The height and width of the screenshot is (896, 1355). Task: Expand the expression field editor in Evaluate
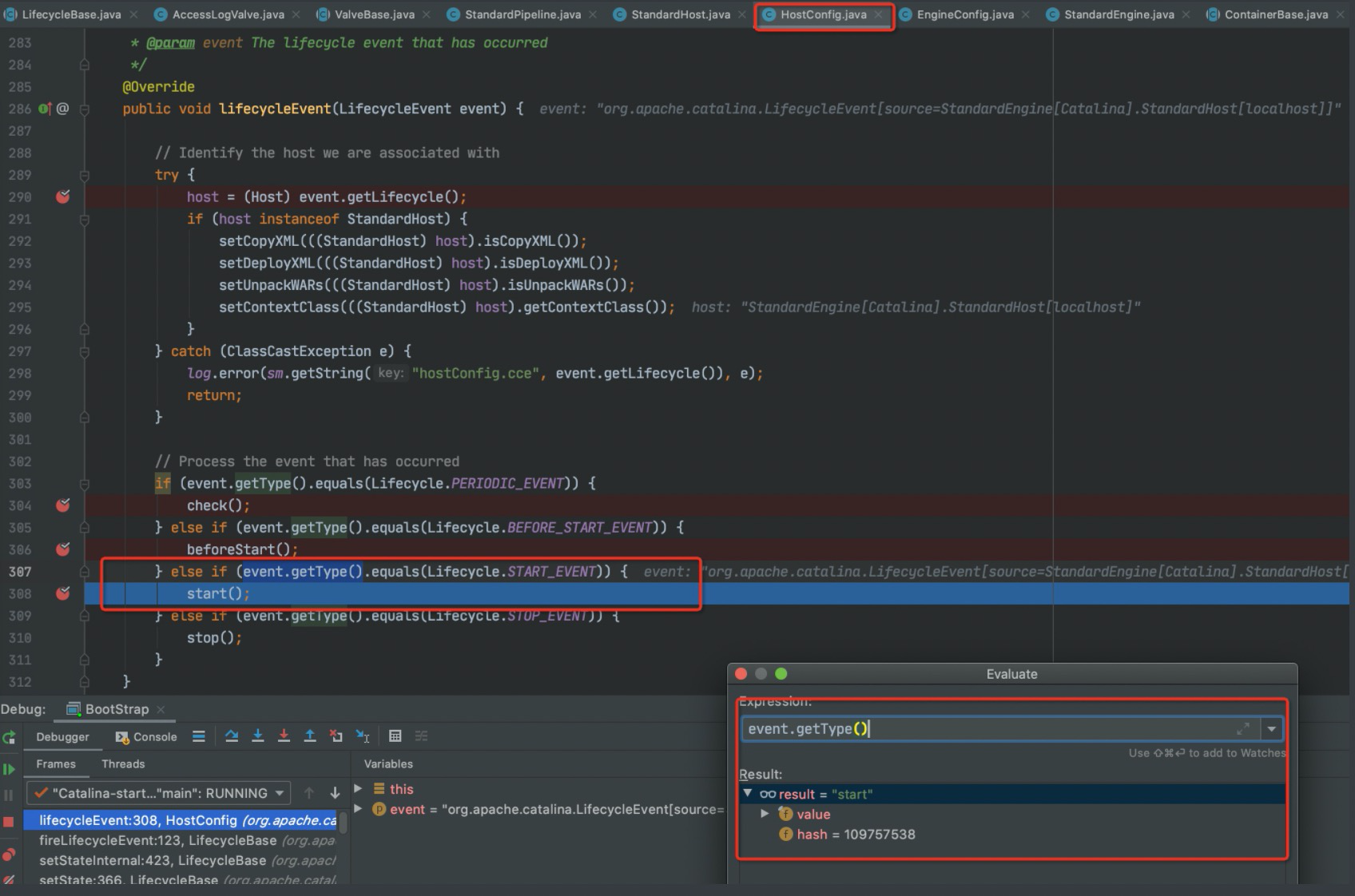click(1243, 728)
